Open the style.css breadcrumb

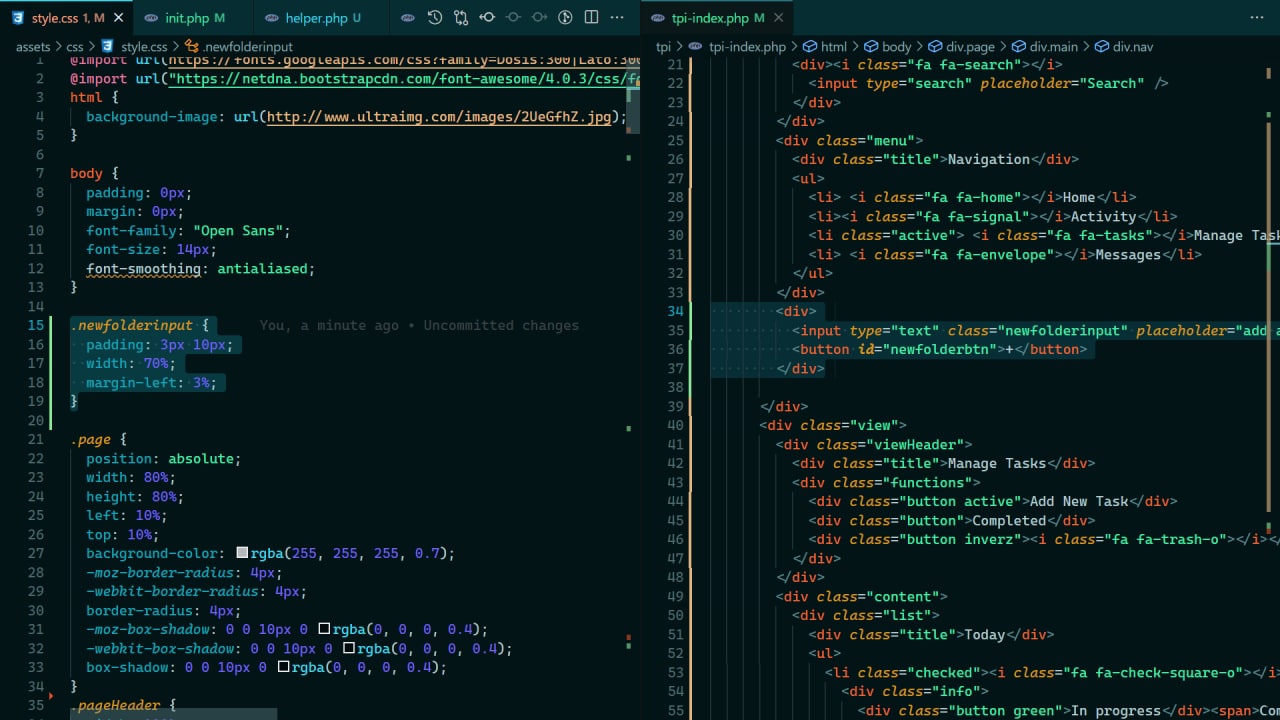[x=144, y=47]
